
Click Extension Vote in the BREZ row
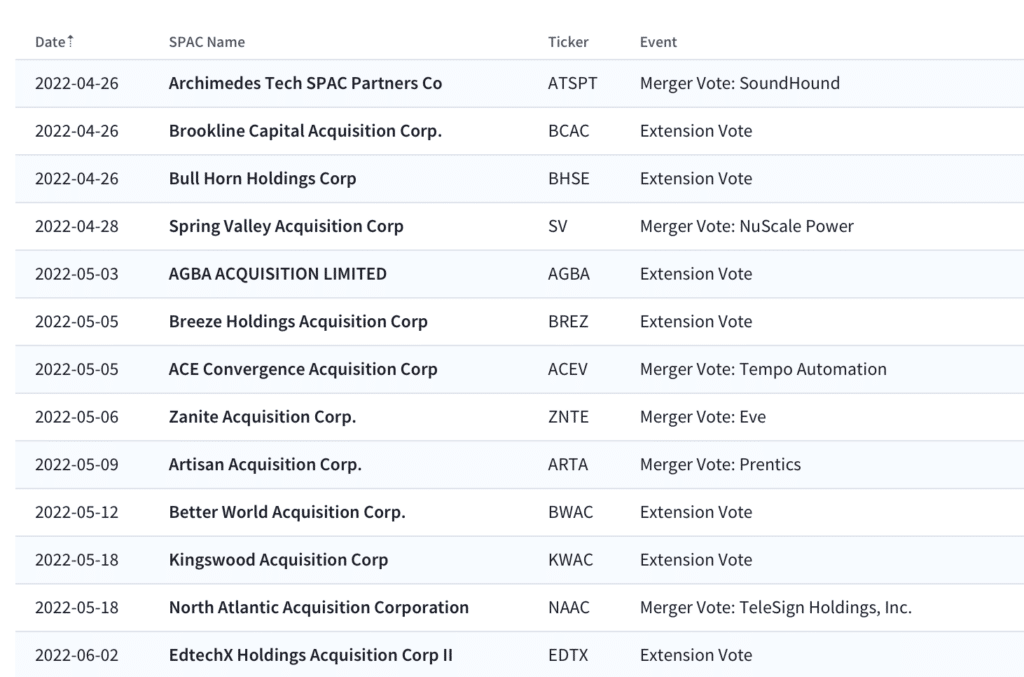pos(696,322)
